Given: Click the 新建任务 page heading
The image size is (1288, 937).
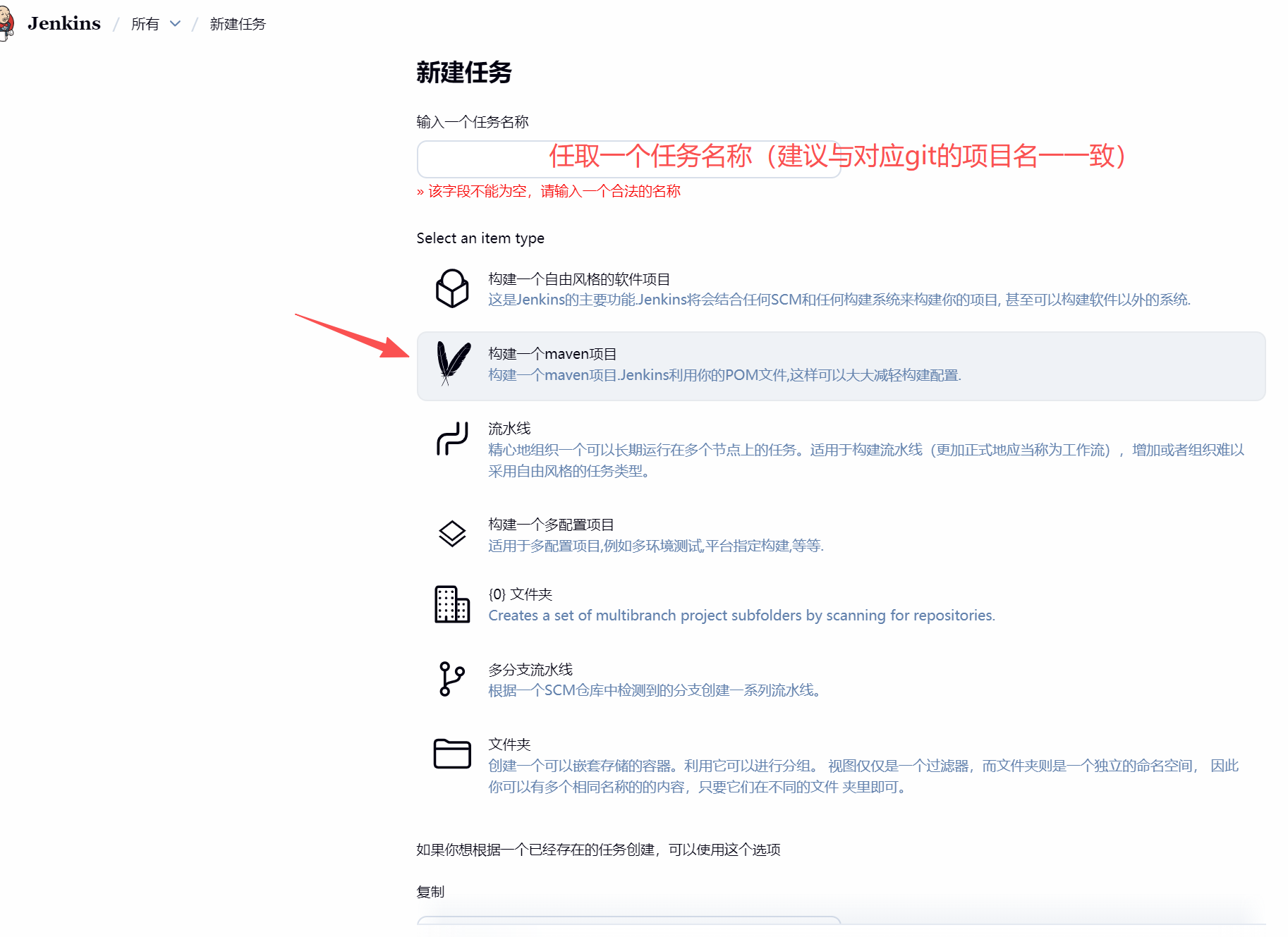Looking at the screenshot, I should 464,72.
